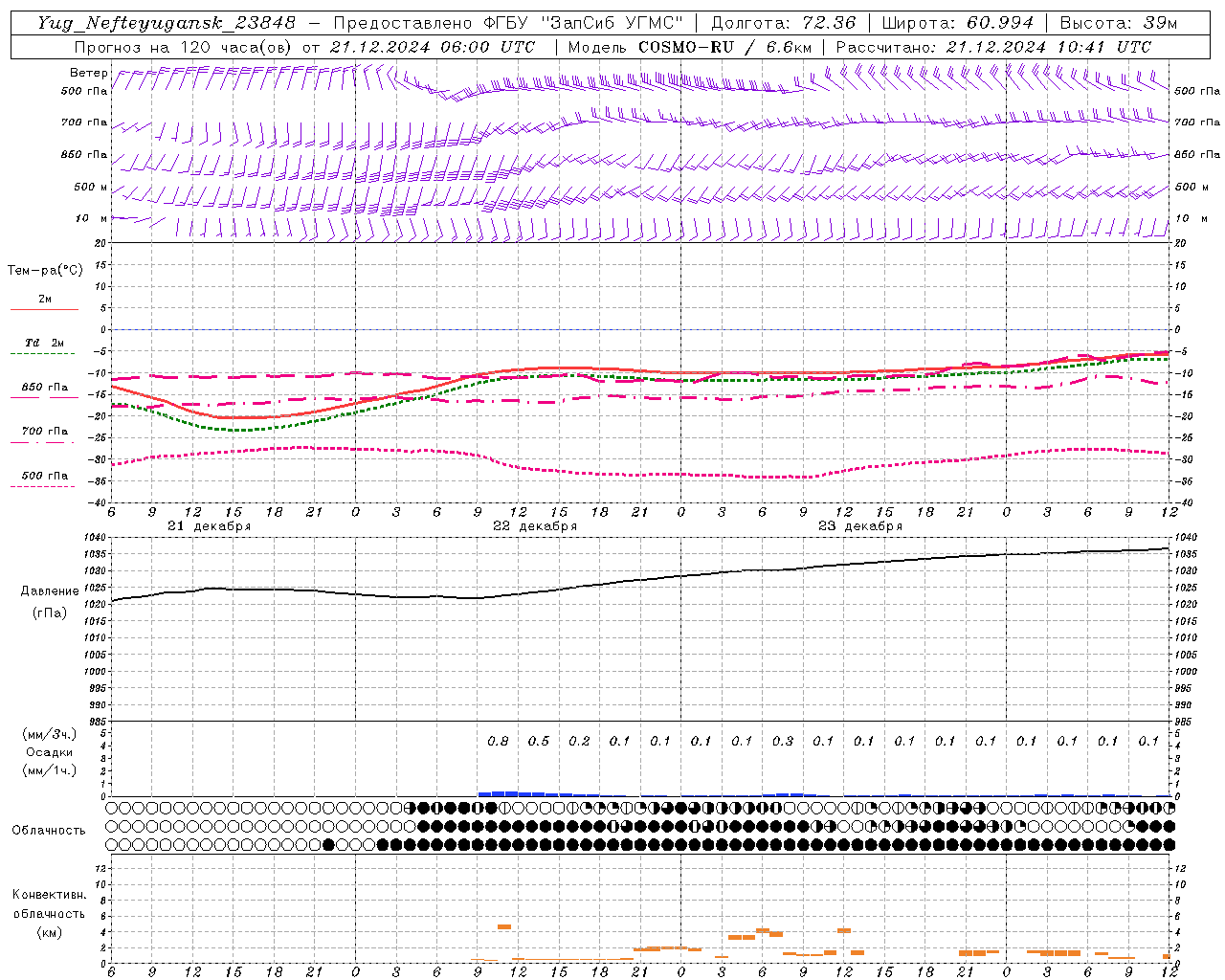1225x980 pixels.
Task: Click the (гПа) unit under Давление
Action: click(x=50, y=612)
